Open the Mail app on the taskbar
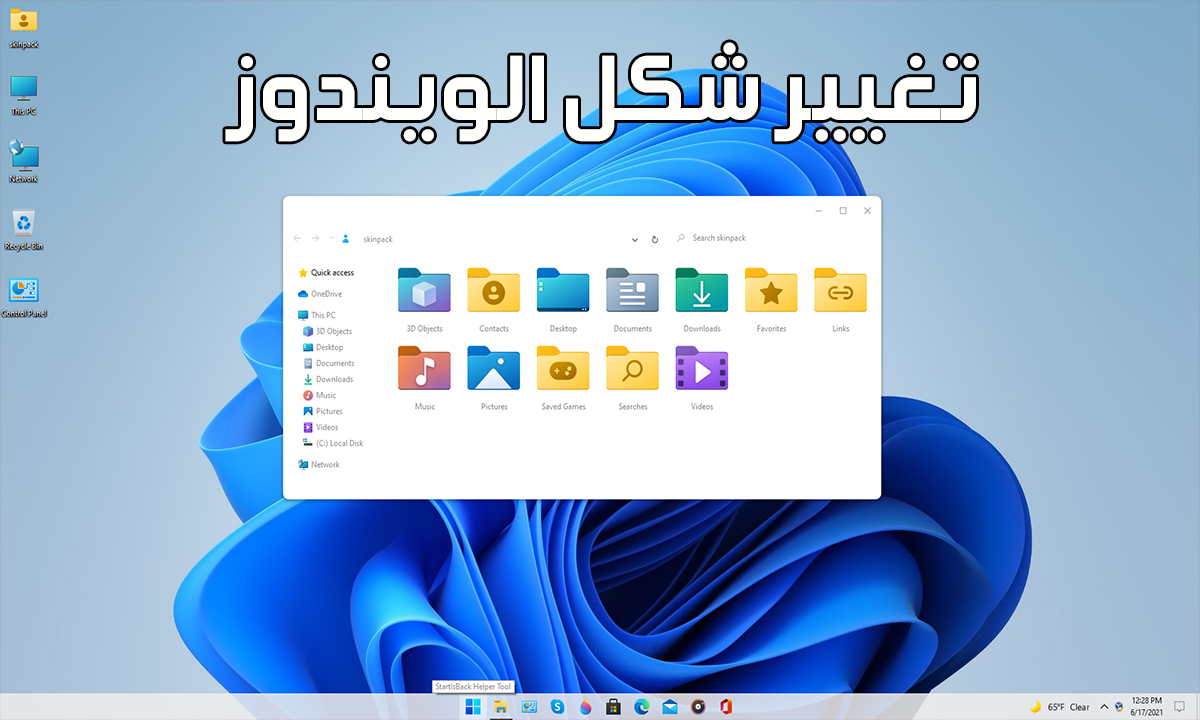The image size is (1200, 720). [x=670, y=707]
